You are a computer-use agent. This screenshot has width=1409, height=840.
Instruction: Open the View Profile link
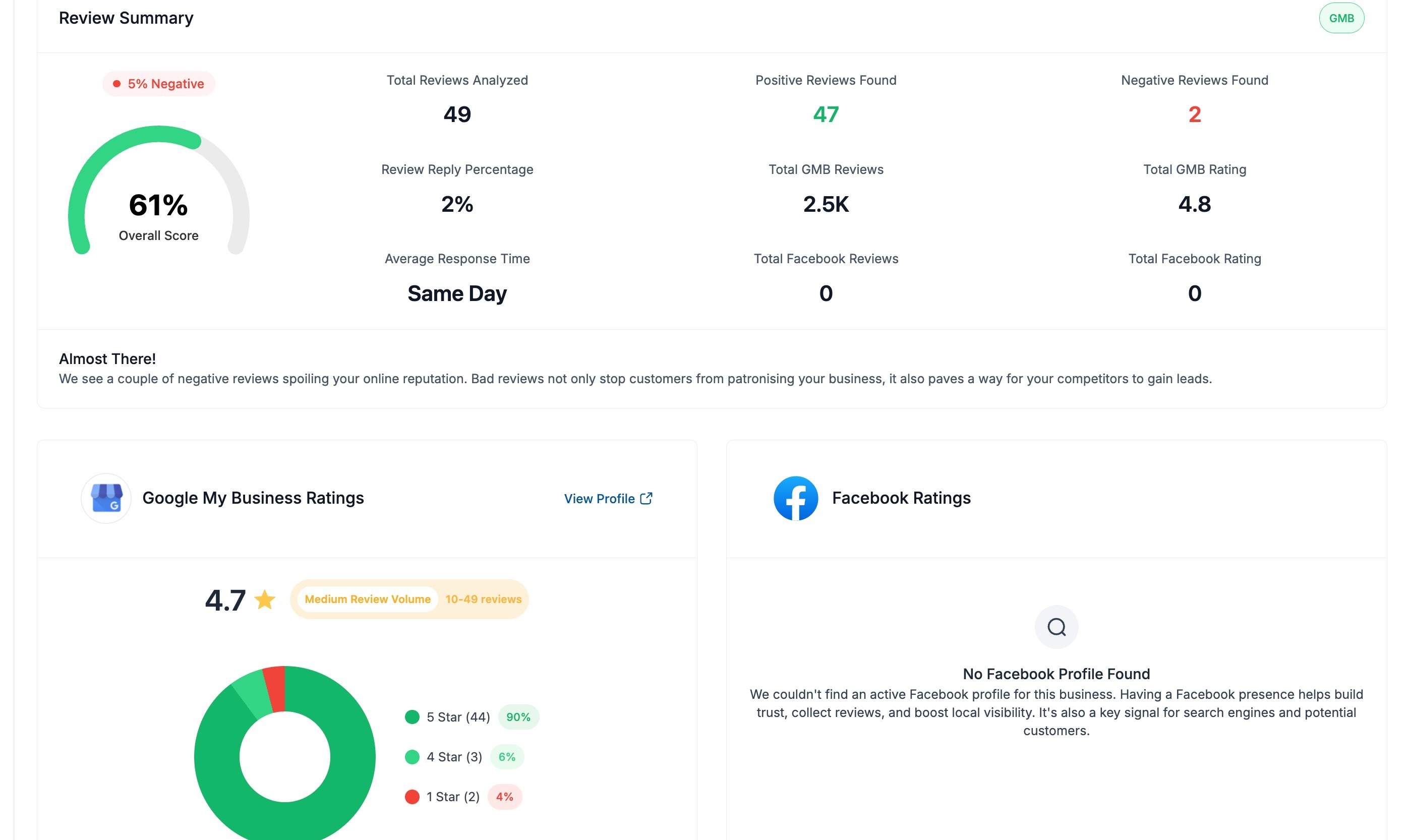tap(599, 499)
